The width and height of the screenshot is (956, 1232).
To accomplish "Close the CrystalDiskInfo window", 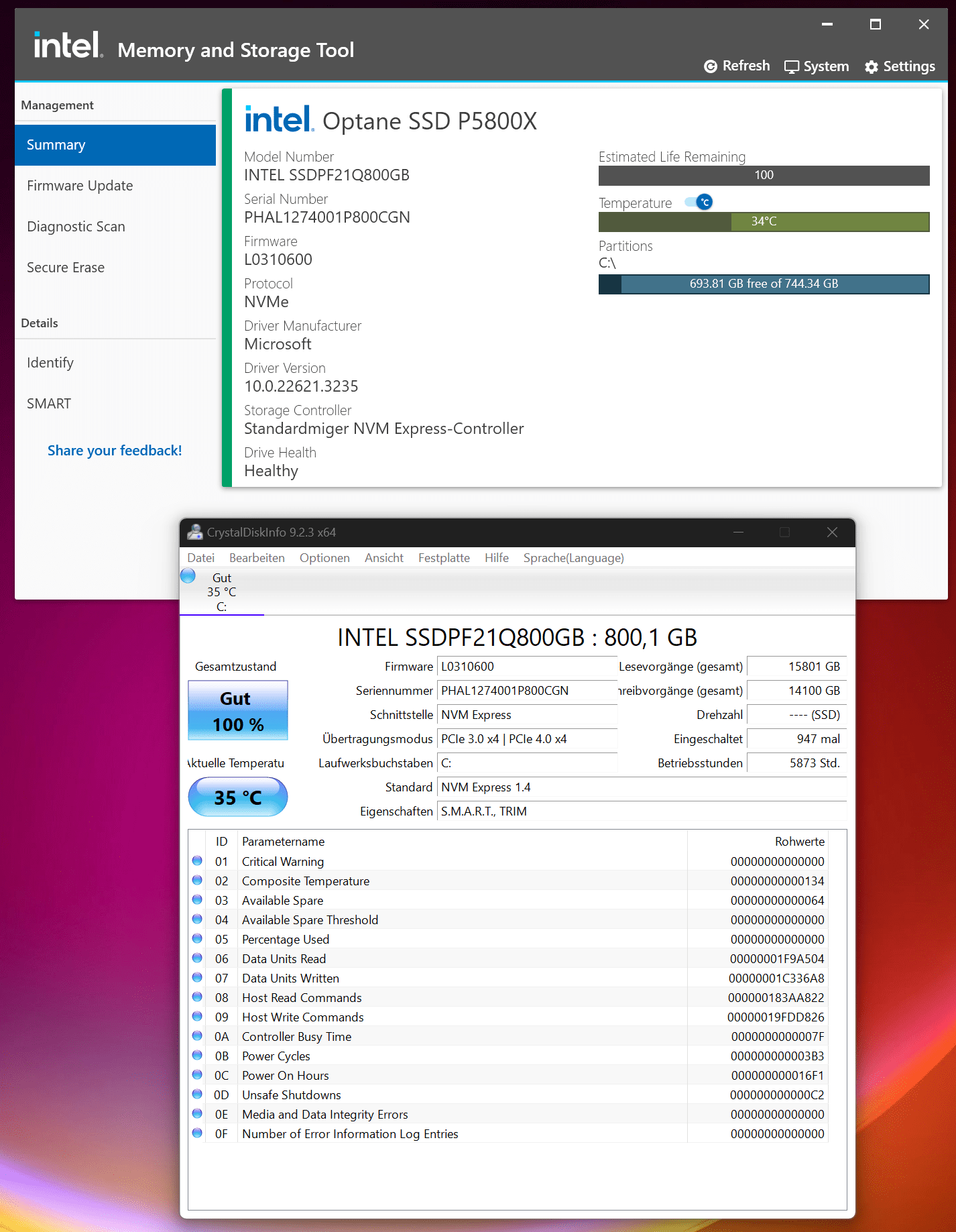I will pos(832,533).
